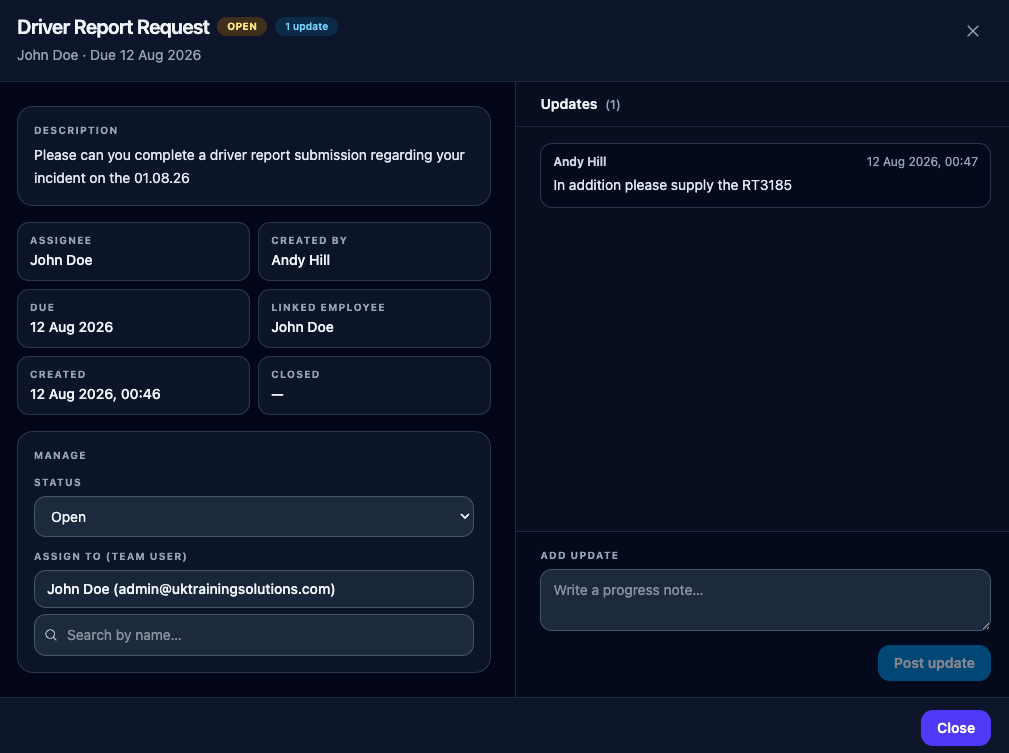Click the progress note textarea resize handle

[x=985, y=626]
